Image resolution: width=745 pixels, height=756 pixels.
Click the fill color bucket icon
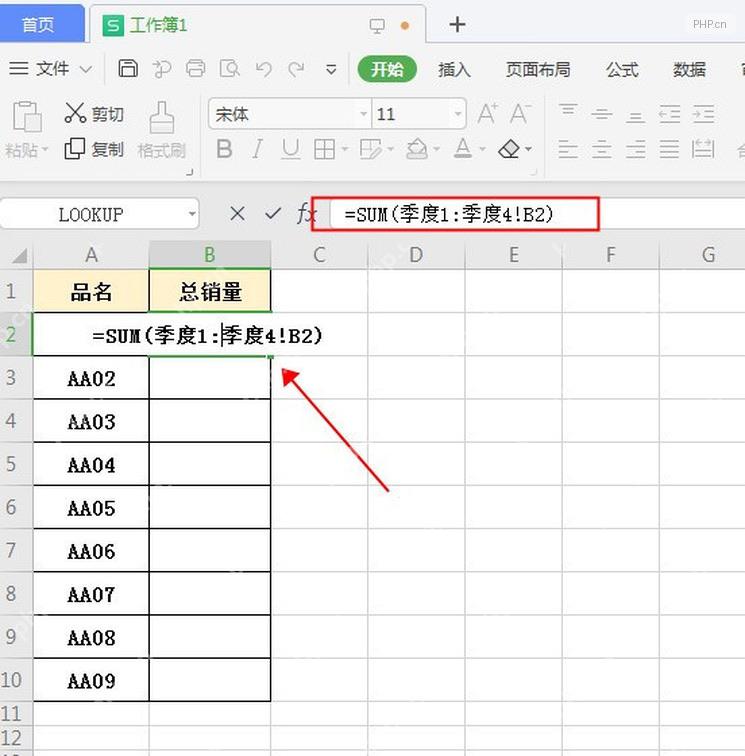417,149
